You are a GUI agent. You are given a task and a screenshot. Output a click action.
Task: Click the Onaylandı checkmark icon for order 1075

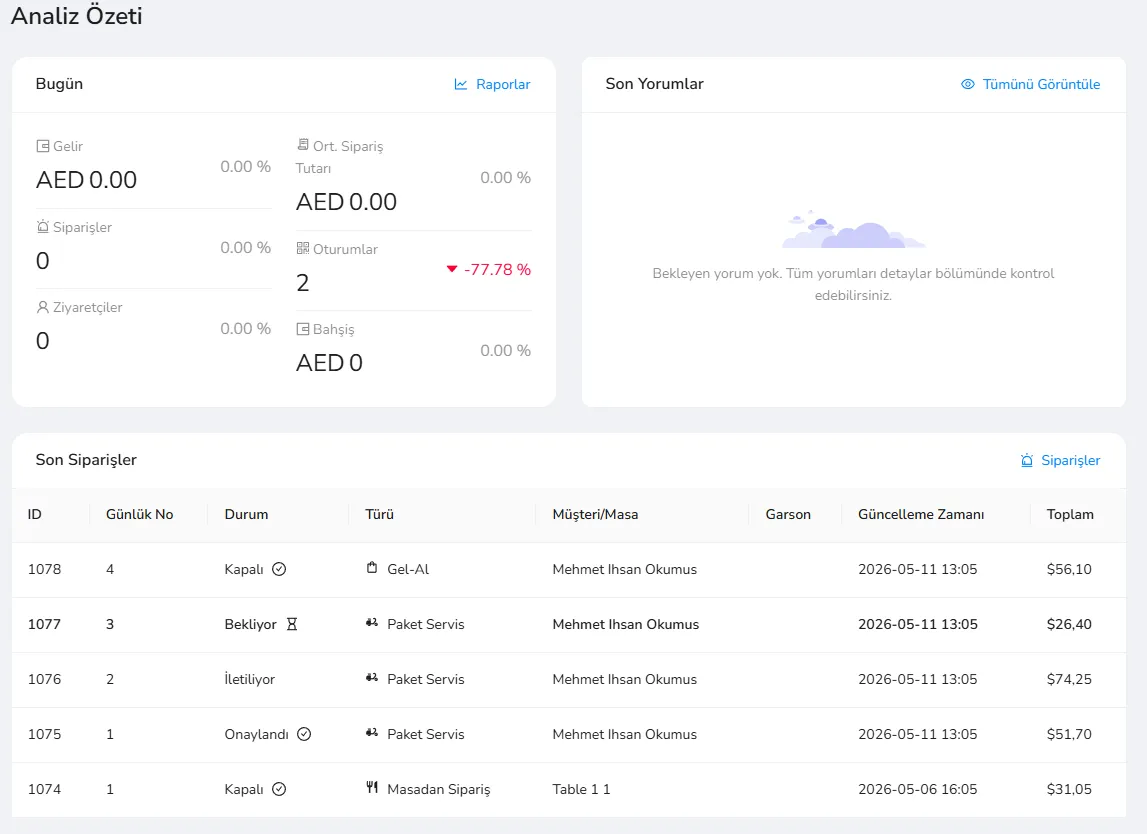click(304, 734)
